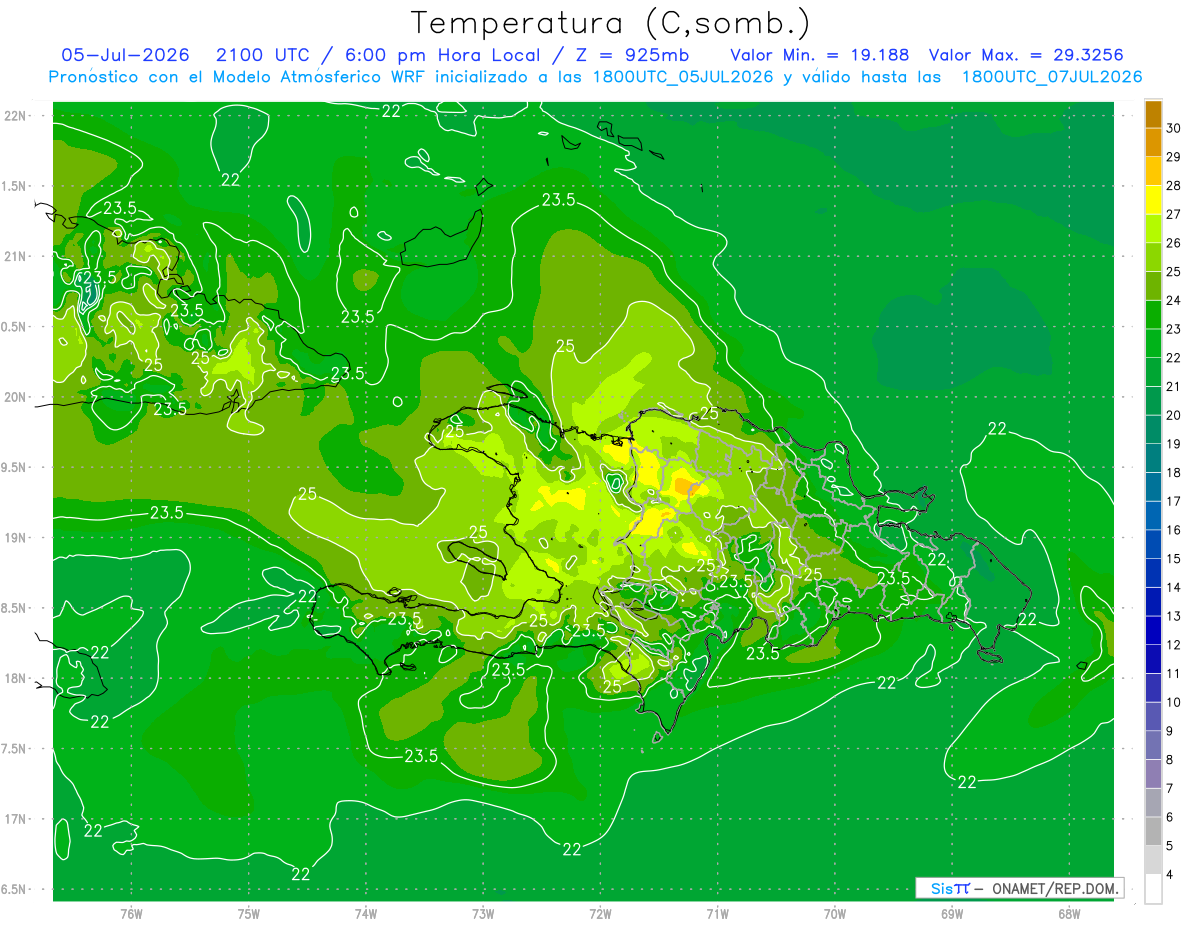Click the '76W' longitude axis label

(131, 914)
